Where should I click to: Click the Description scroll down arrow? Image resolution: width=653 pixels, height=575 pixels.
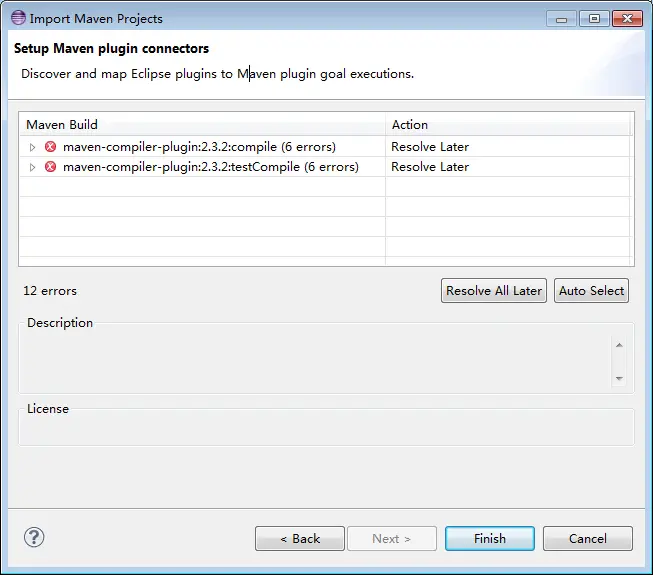(x=619, y=378)
